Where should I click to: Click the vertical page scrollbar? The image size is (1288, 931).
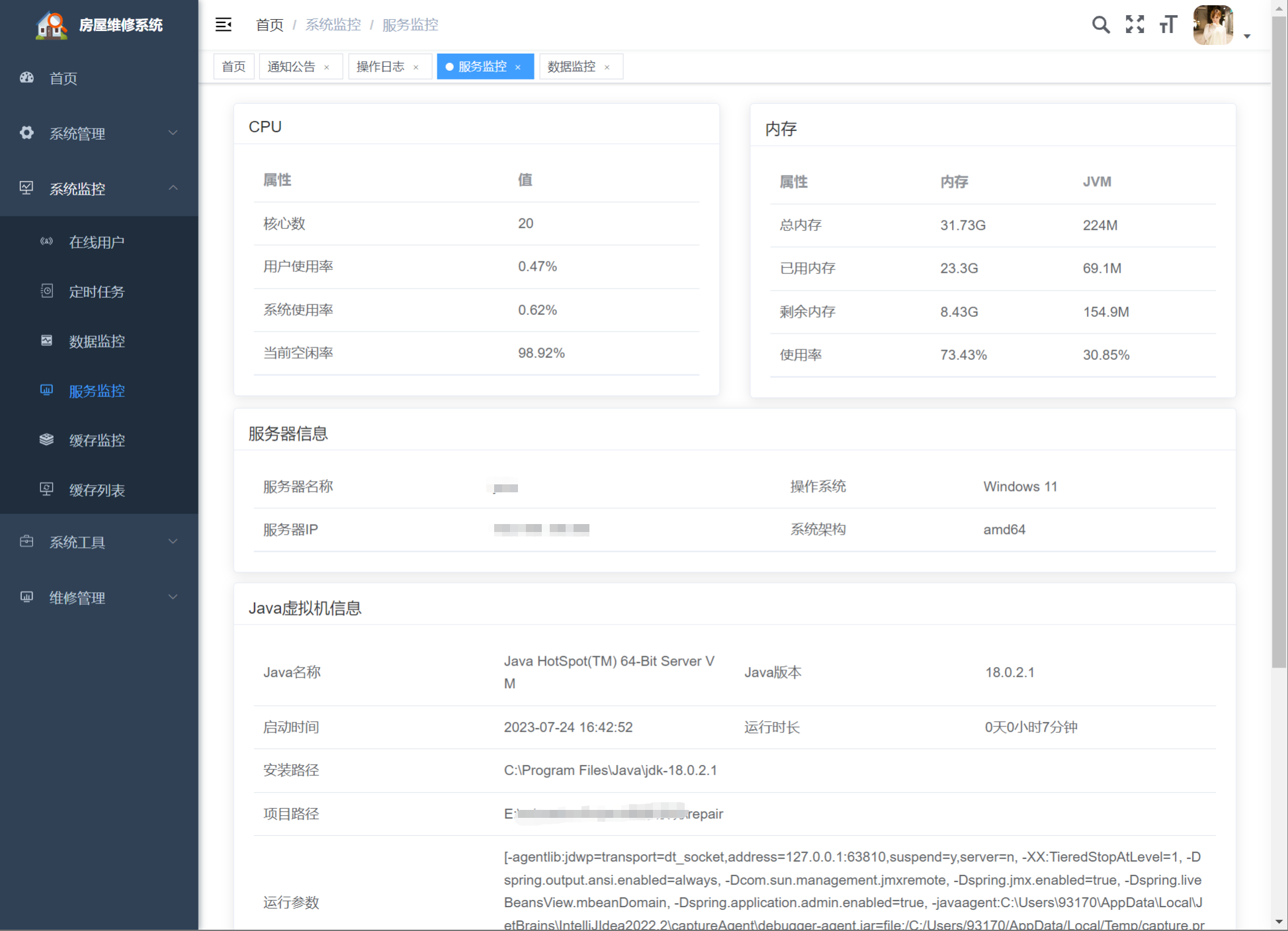[1279, 331]
